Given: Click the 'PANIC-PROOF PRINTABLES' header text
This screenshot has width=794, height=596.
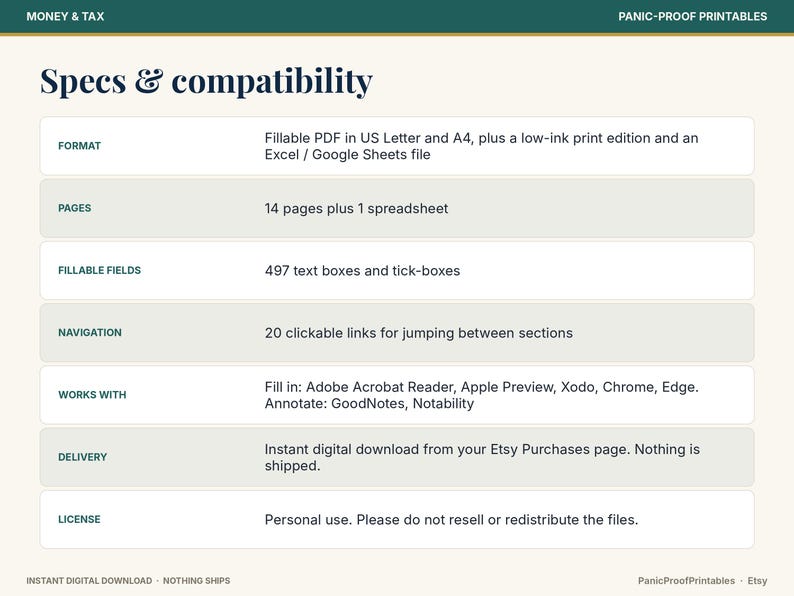Looking at the screenshot, I should coord(692,16).
